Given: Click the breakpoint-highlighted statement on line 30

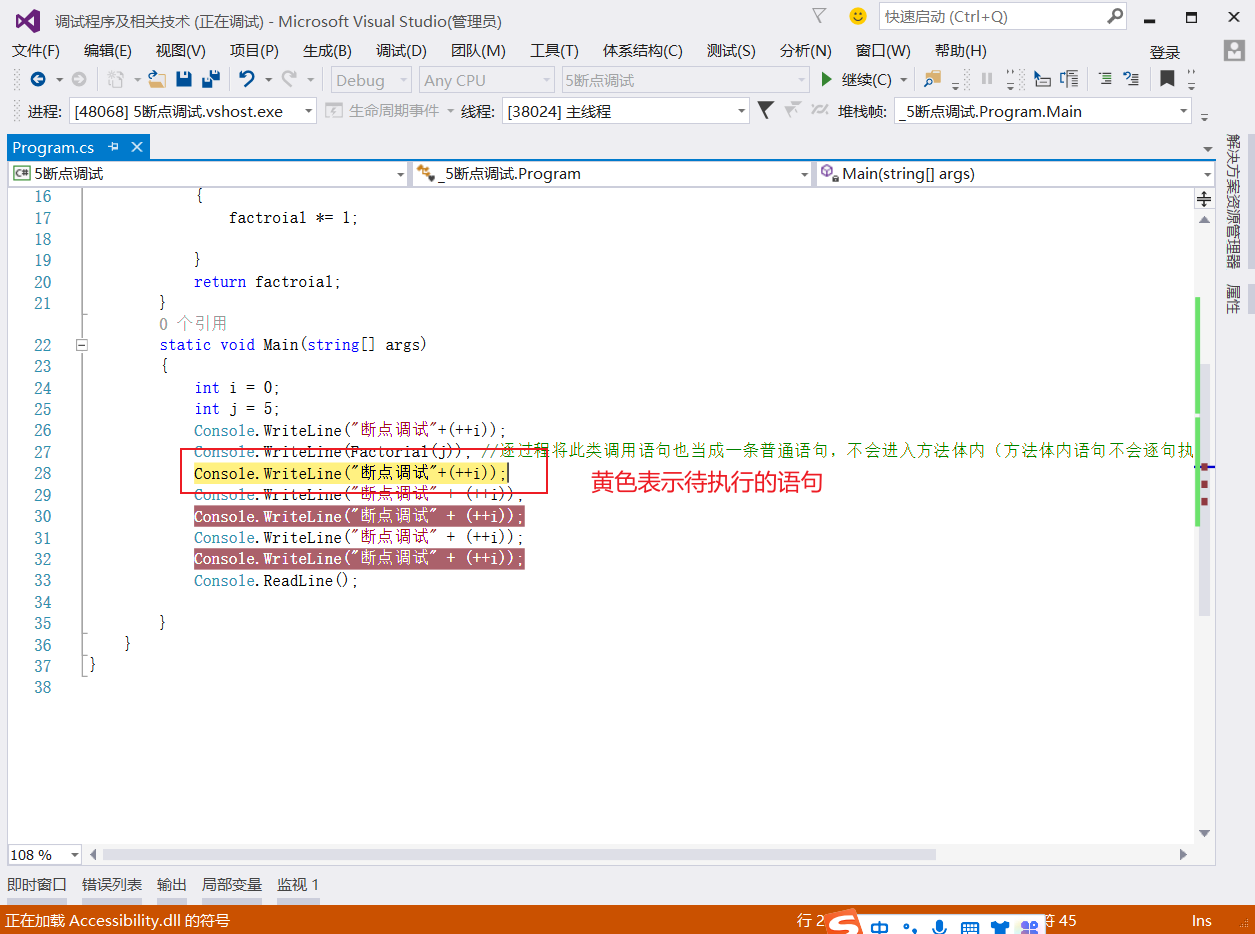Looking at the screenshot, I should tap(359, 516).
